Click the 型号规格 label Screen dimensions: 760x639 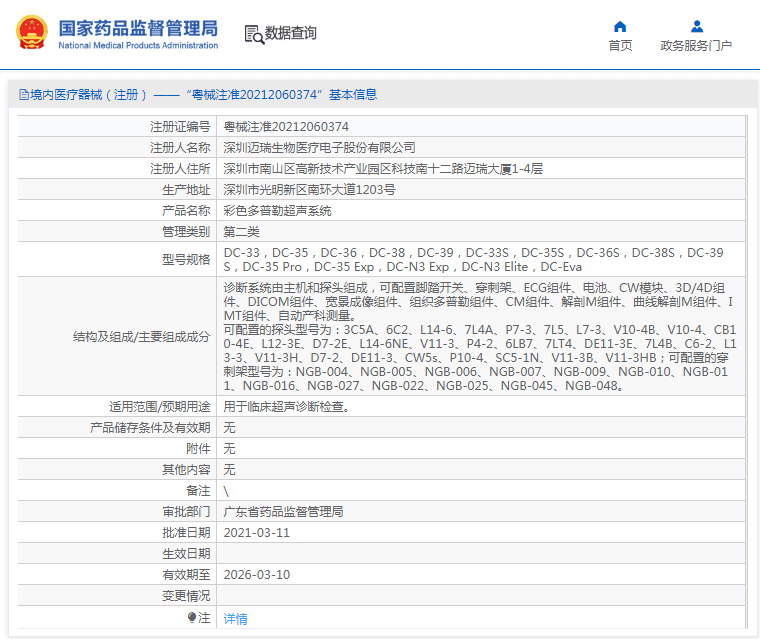pyautogui.click(x=186, y=259)
